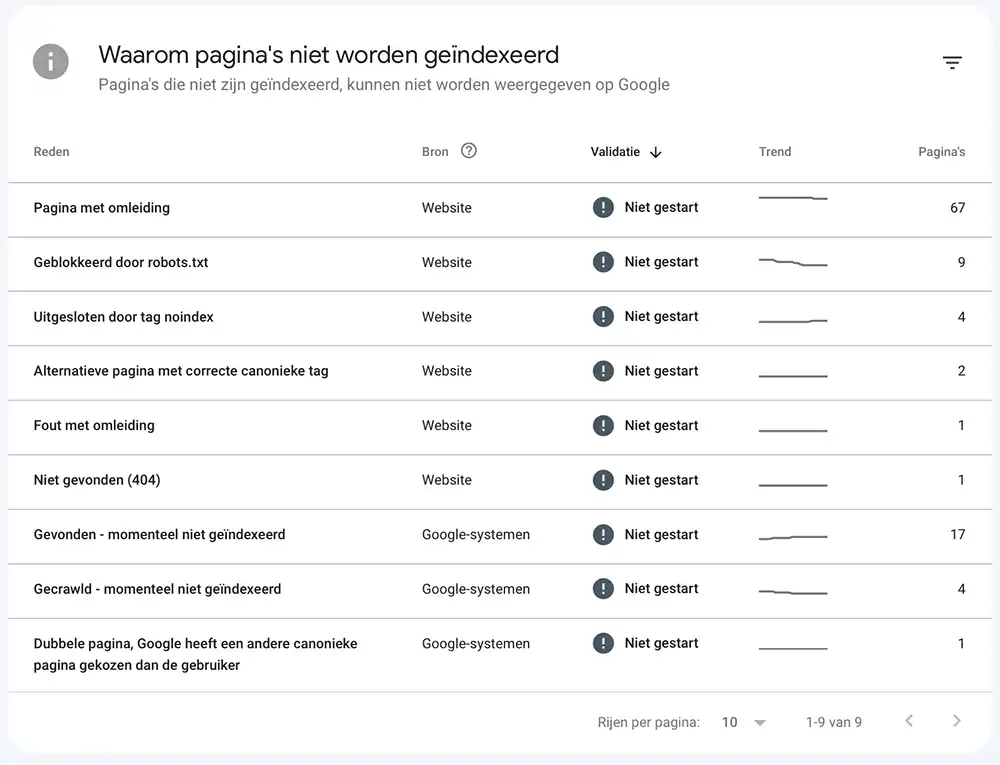Click the Rijen per pagina label
This screenshot has width=1000, height=765.
point(649,722)
